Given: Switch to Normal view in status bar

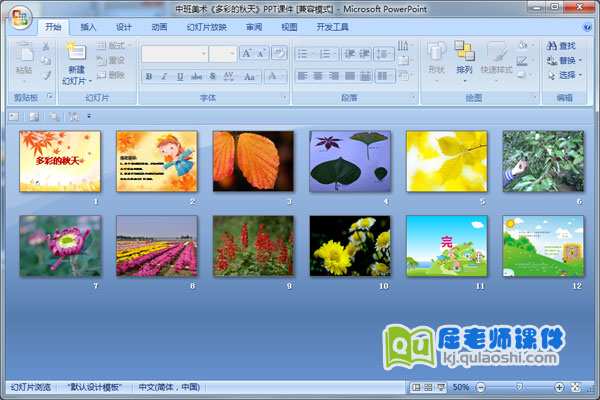Looking at the screenshot, I should point(416,387).
